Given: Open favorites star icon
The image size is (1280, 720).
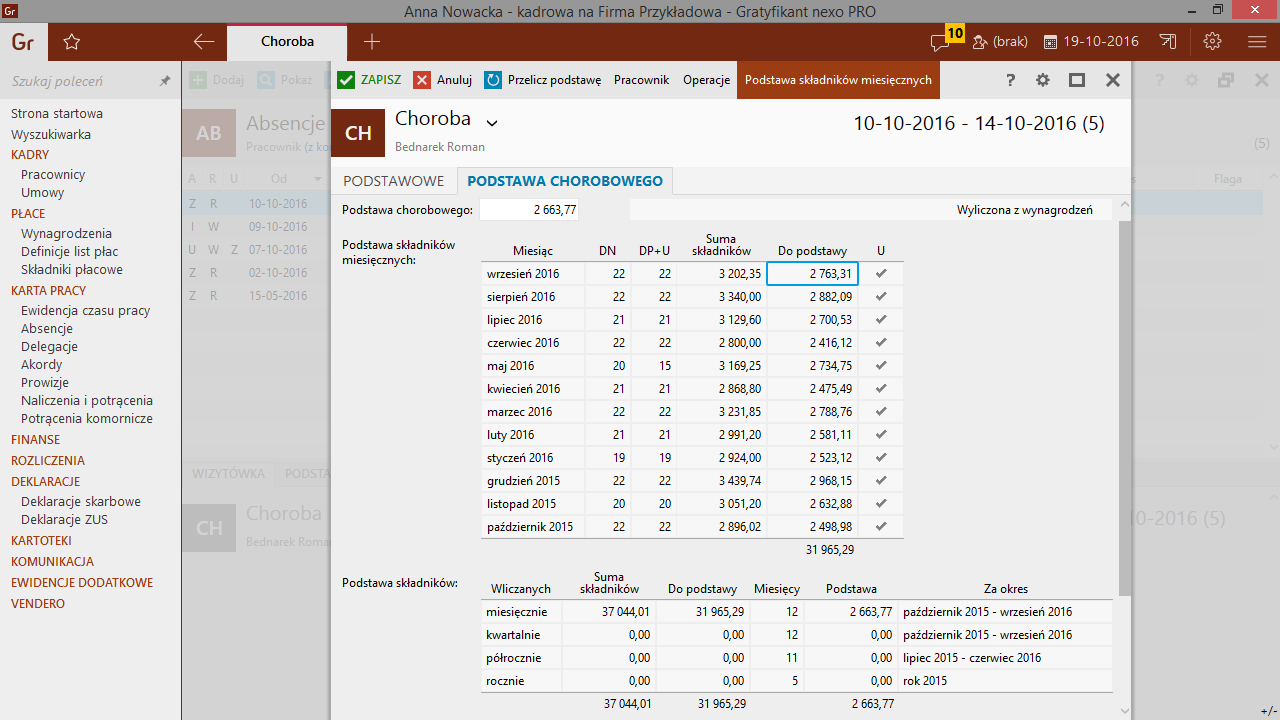Looking at the screenshot, I should (x=71, y=42).
